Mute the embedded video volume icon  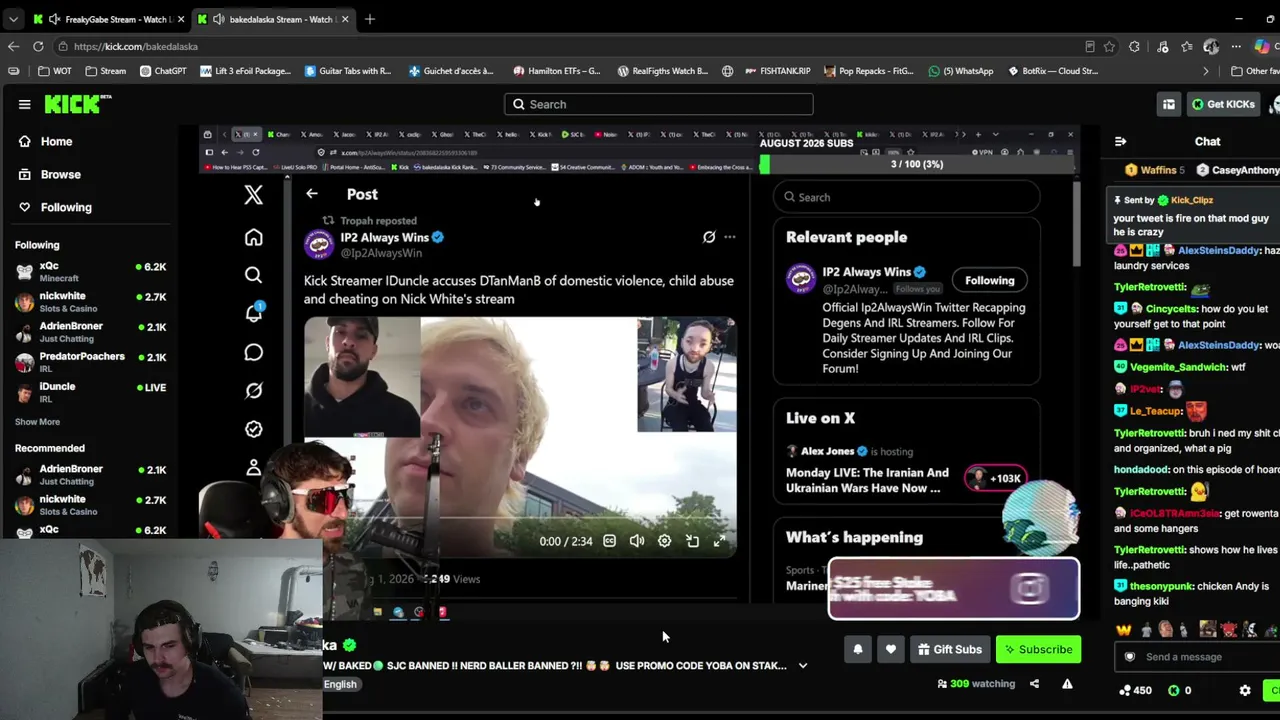[637, 541]
